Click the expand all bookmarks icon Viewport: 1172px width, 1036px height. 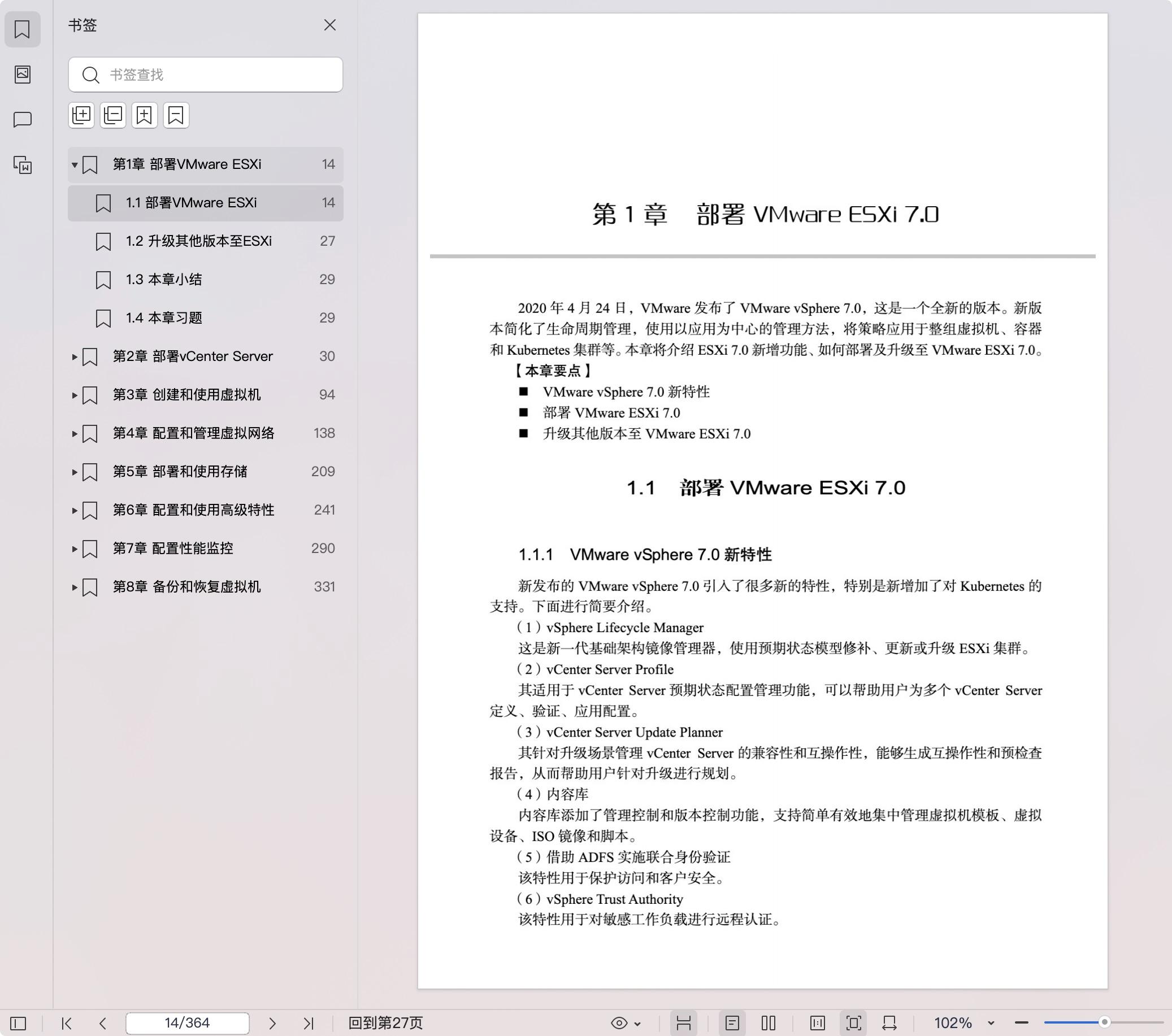[x=81, y=115]
